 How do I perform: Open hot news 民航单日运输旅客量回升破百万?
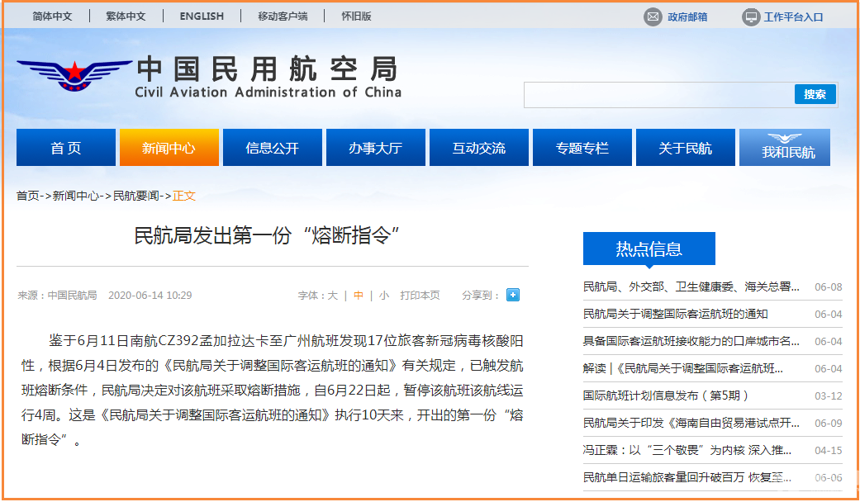tap(687, 477)
